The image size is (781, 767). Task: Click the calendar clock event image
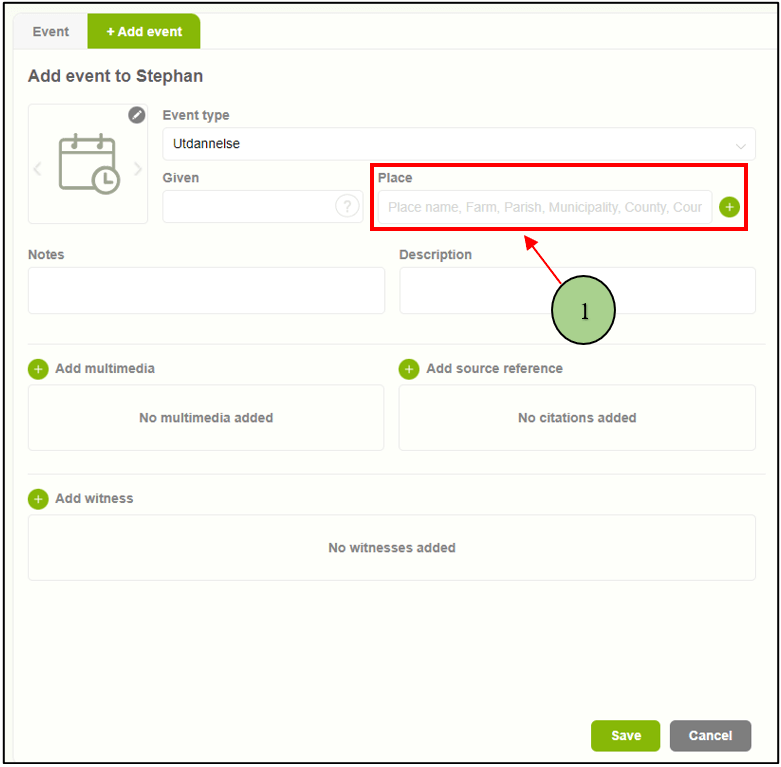coord(88,164)
